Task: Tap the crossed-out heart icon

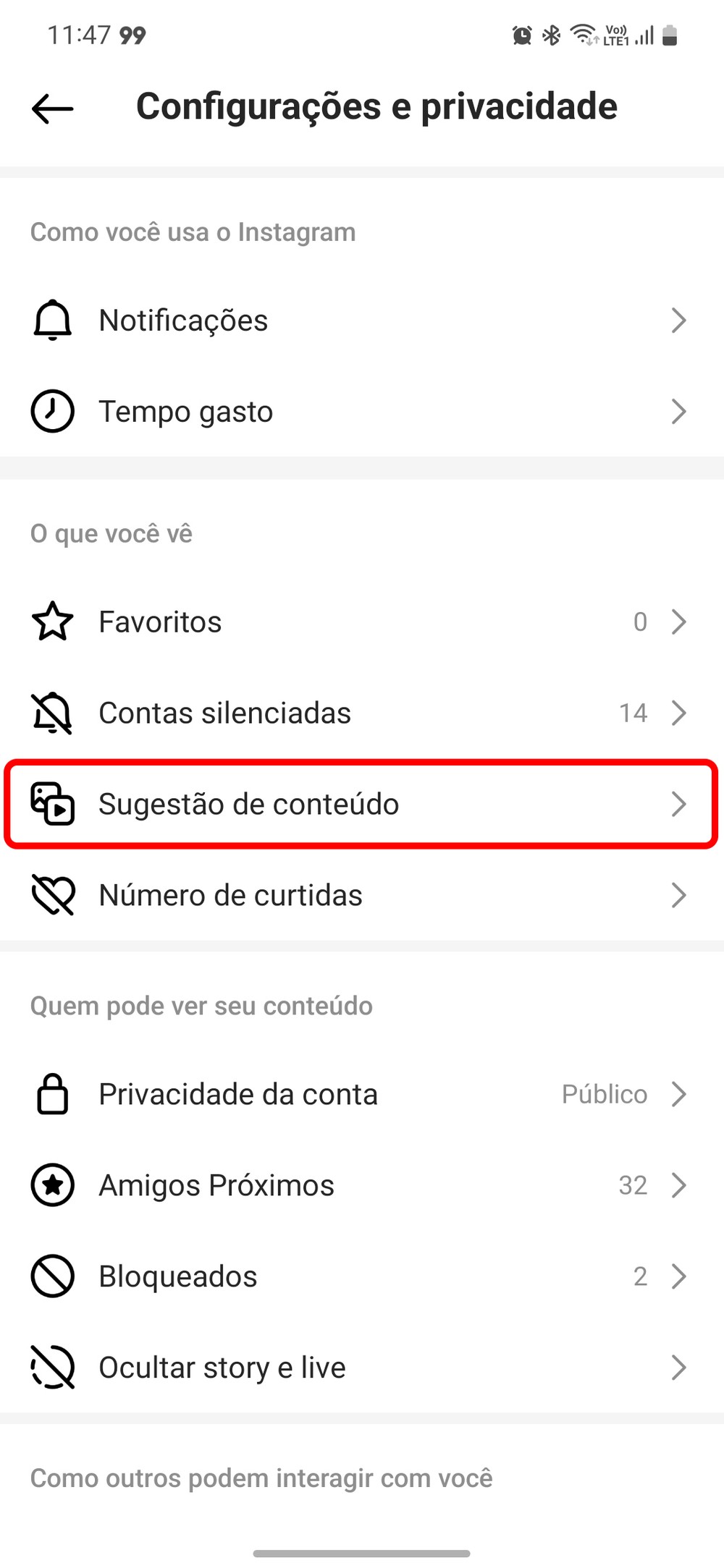Action: click(52, 895)
